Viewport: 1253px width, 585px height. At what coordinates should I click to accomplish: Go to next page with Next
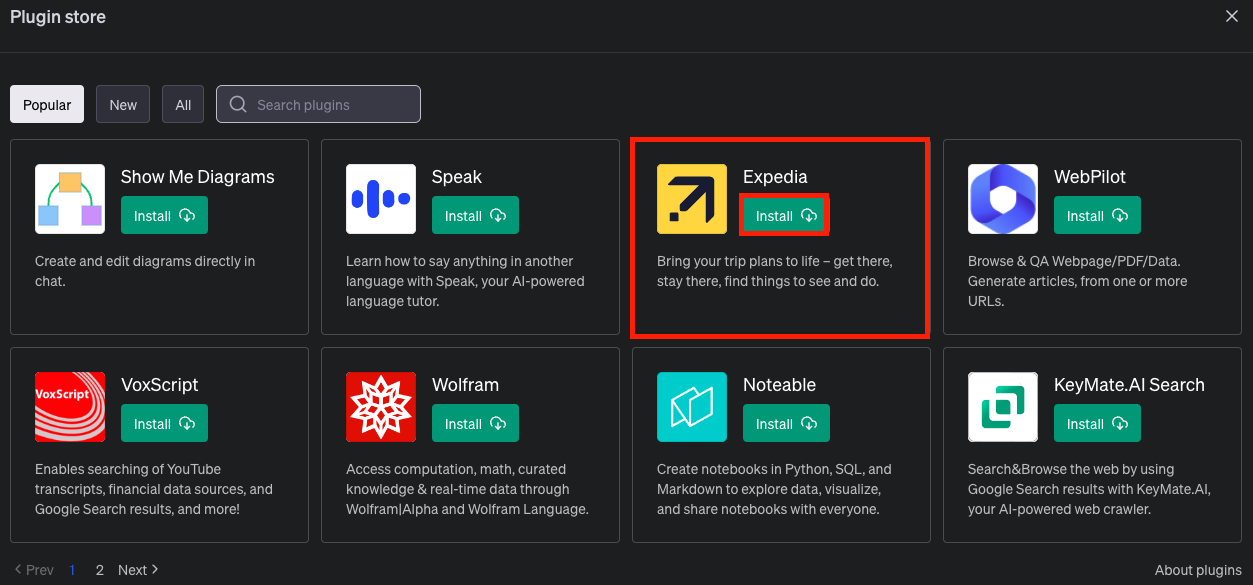click(139, 570)
